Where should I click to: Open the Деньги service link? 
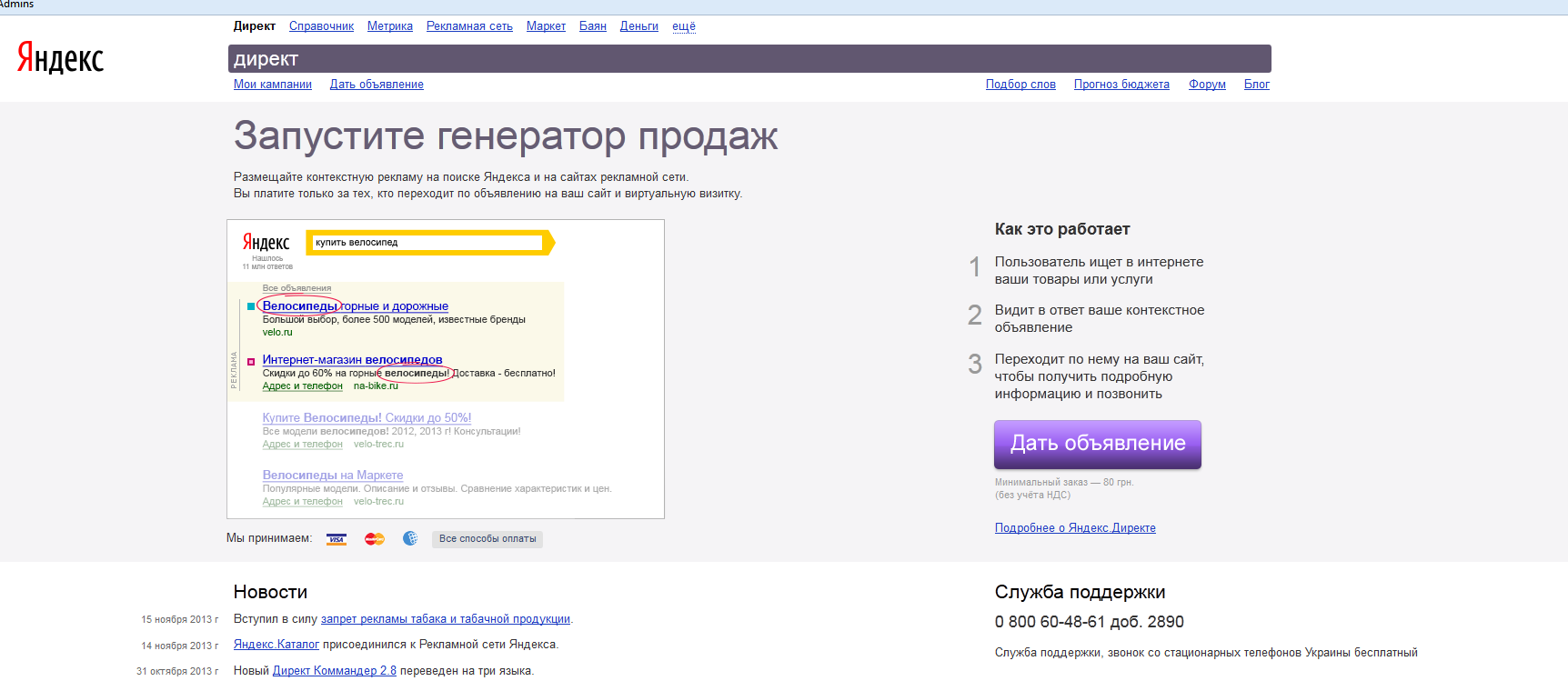point(639,26)
